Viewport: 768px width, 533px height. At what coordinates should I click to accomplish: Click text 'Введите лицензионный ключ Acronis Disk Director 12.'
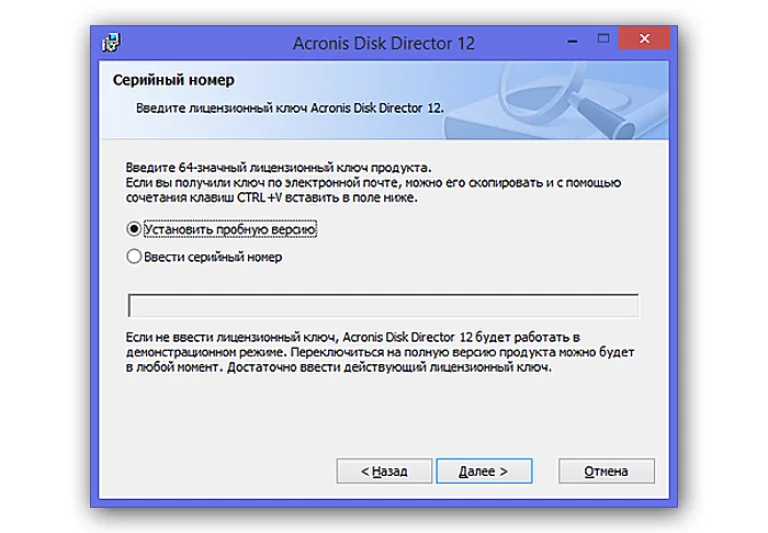tap(289, 108)
